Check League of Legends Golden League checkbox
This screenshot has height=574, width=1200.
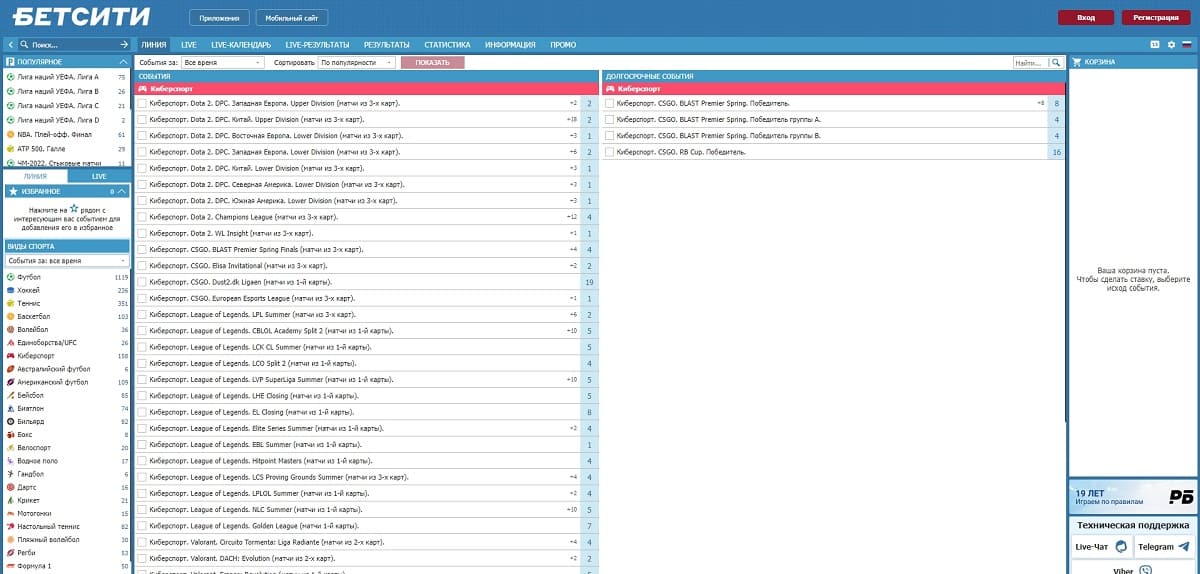coord(141,526)
